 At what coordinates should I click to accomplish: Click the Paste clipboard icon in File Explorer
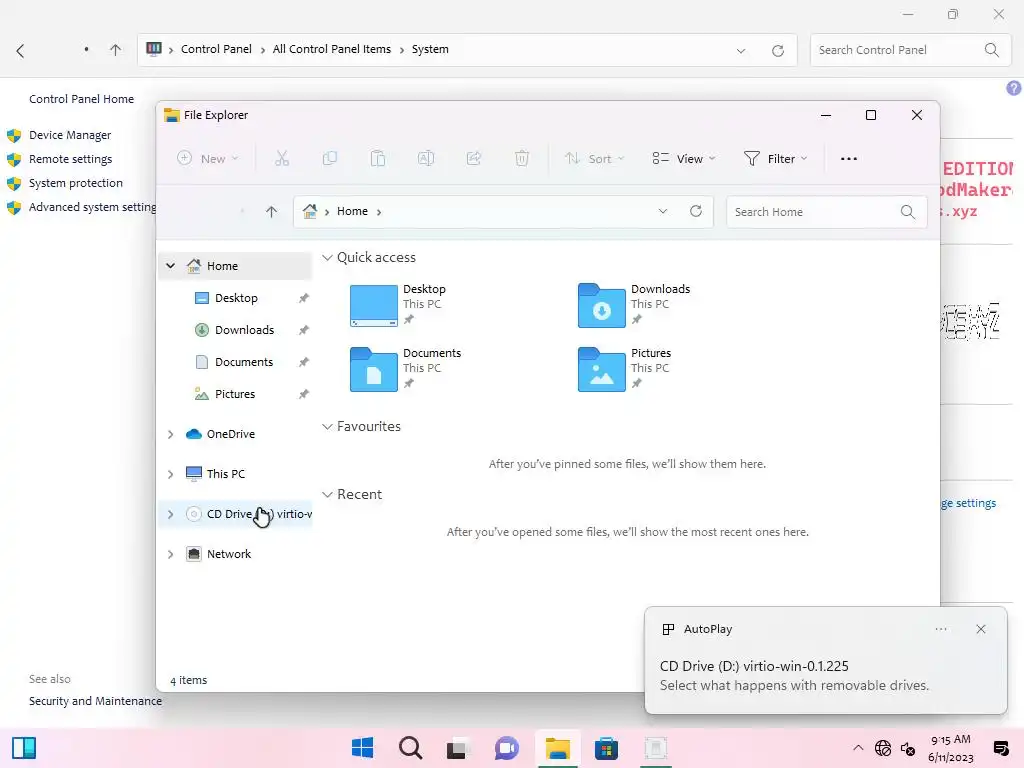coord(377,159)
